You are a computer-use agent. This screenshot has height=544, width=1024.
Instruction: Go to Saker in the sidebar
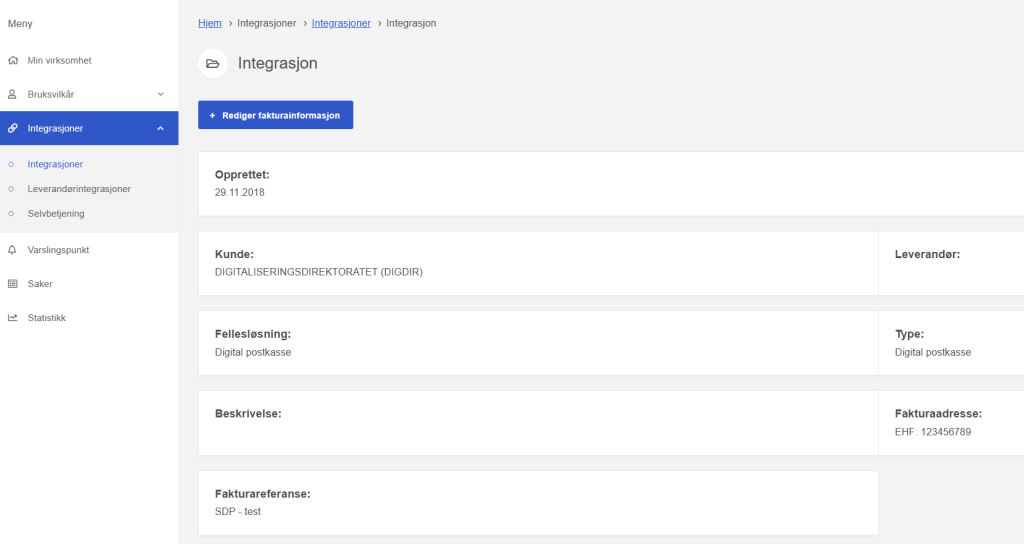click(x=40, y=284)
